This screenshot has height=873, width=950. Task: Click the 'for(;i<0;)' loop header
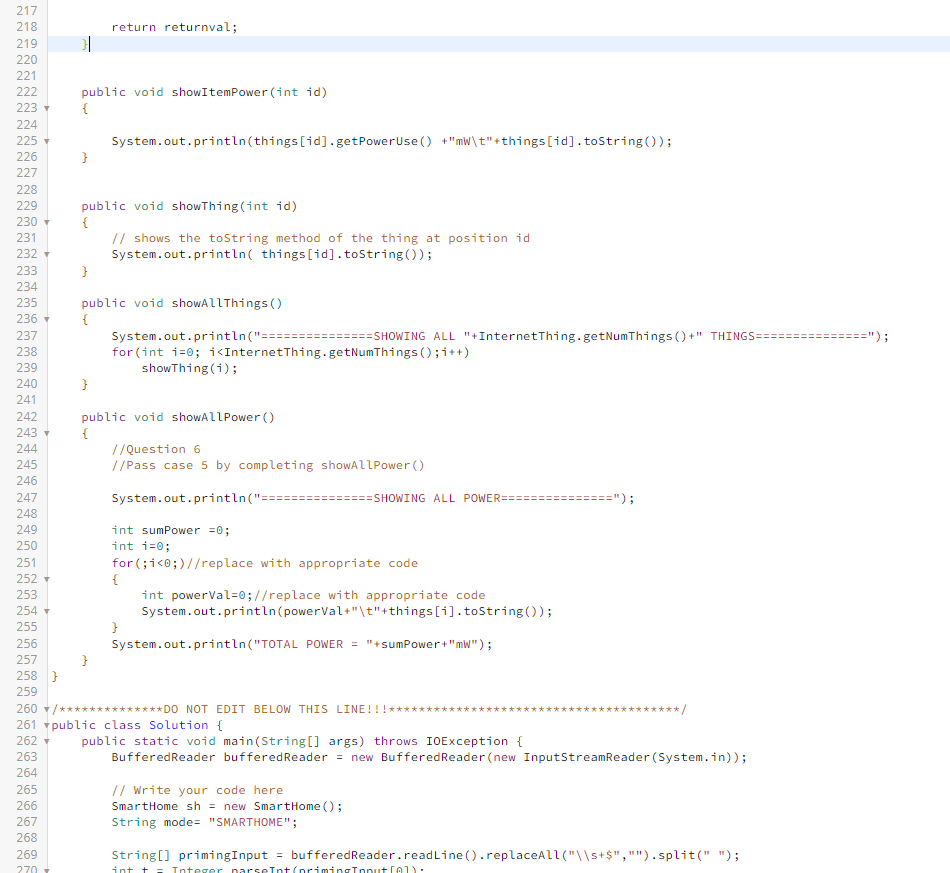(x=148, y=563)
